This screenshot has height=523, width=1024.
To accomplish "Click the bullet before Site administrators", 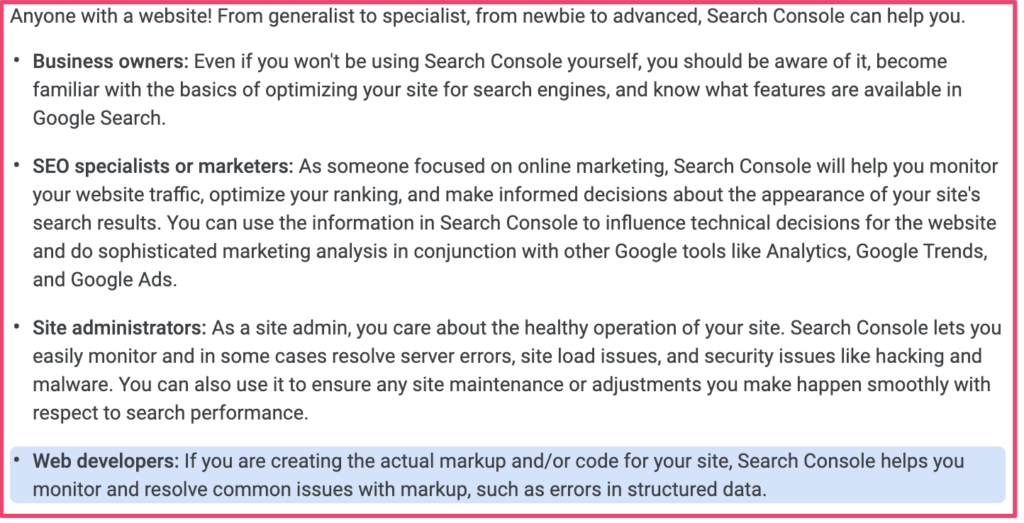I will coord(16,326).
